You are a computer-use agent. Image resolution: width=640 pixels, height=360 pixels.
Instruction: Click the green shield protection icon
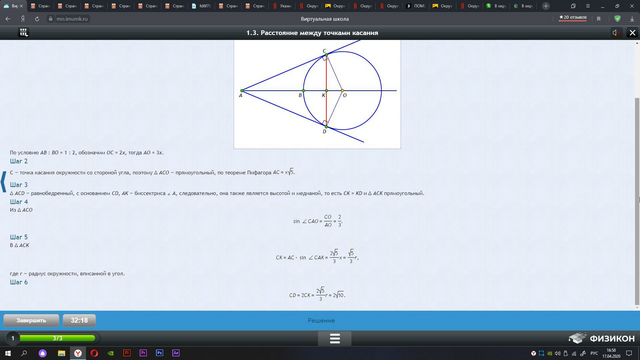618,19
